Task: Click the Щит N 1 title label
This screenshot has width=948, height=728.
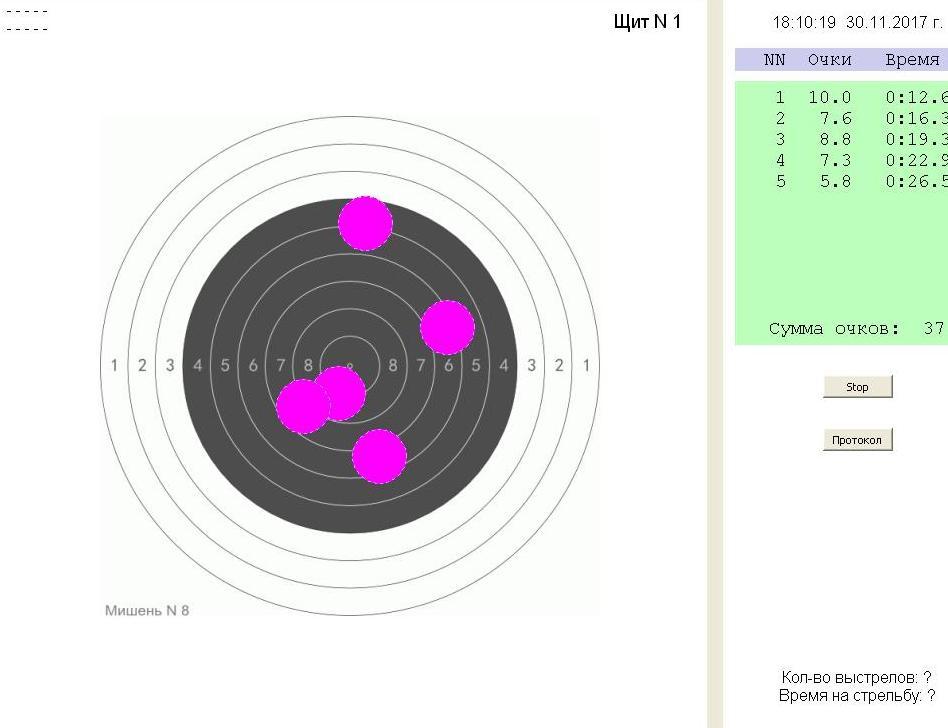Action: click(x=647, y=22)
